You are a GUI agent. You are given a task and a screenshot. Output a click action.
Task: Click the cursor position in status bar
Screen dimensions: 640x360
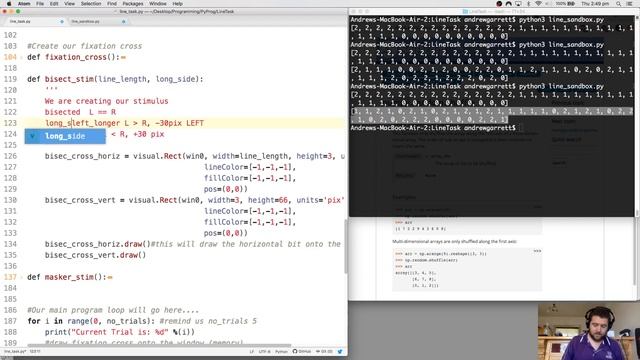35,351
